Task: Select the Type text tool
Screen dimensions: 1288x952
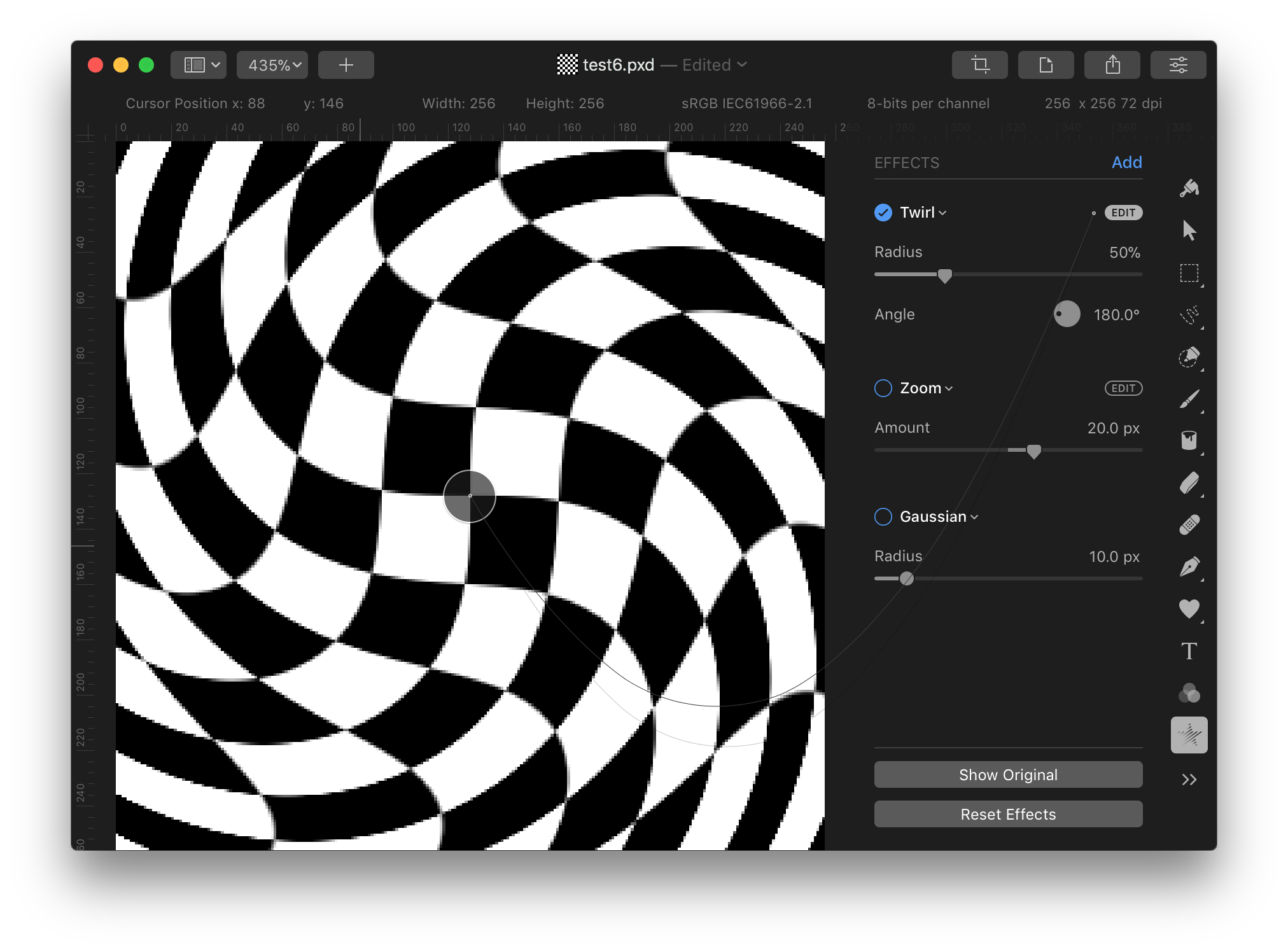Action: coord(1189,651)
